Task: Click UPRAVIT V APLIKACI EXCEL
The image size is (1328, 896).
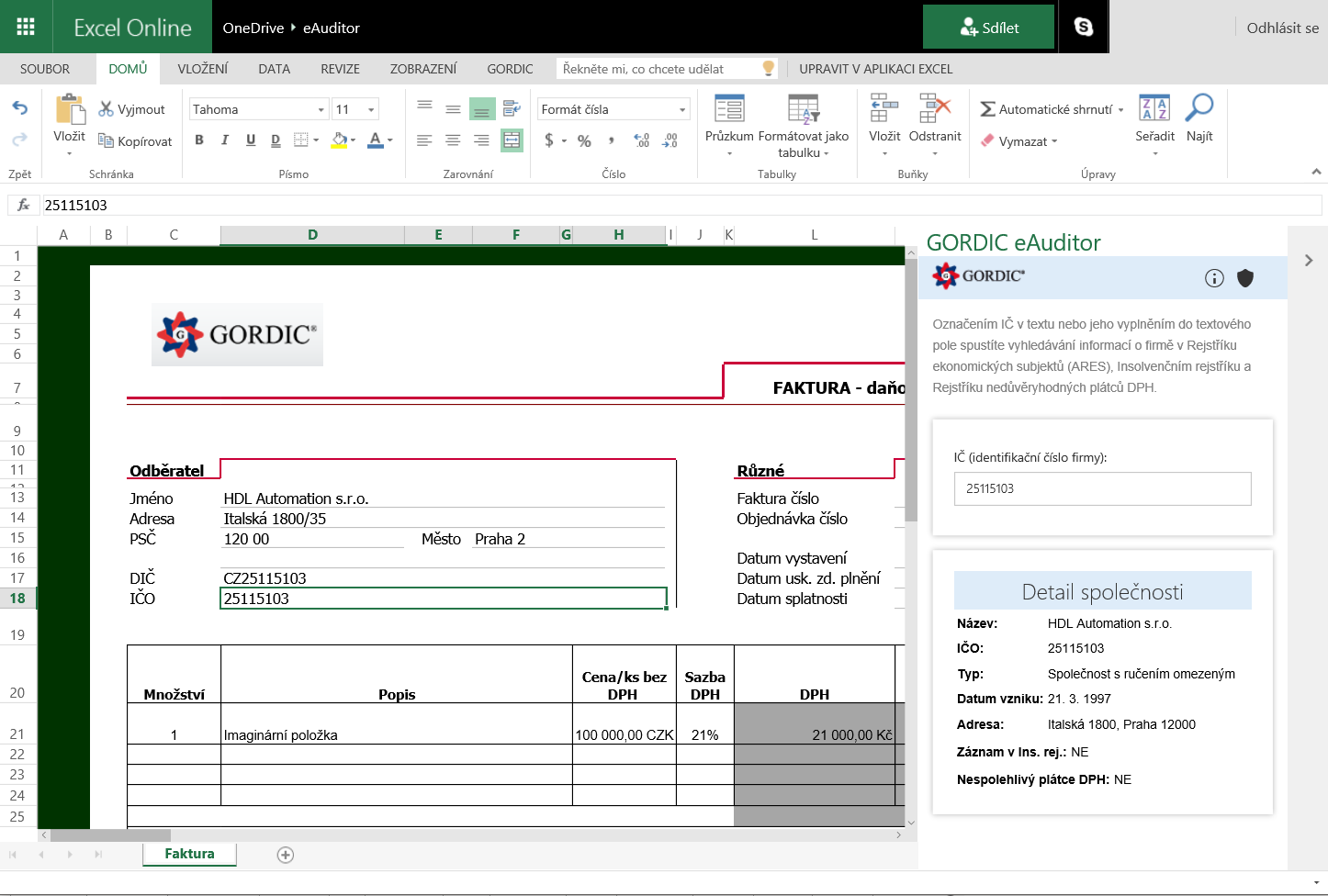Action: pyautogui.click(x=876, y=69)
